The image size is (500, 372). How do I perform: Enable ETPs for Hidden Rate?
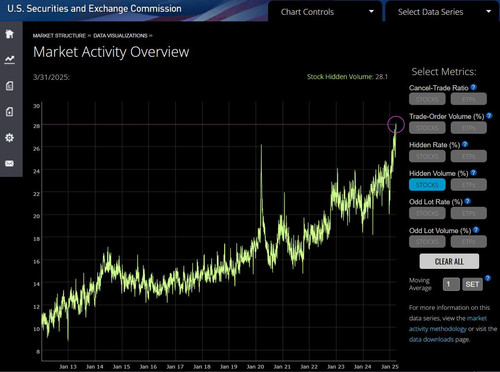click(x=469, y=156)
